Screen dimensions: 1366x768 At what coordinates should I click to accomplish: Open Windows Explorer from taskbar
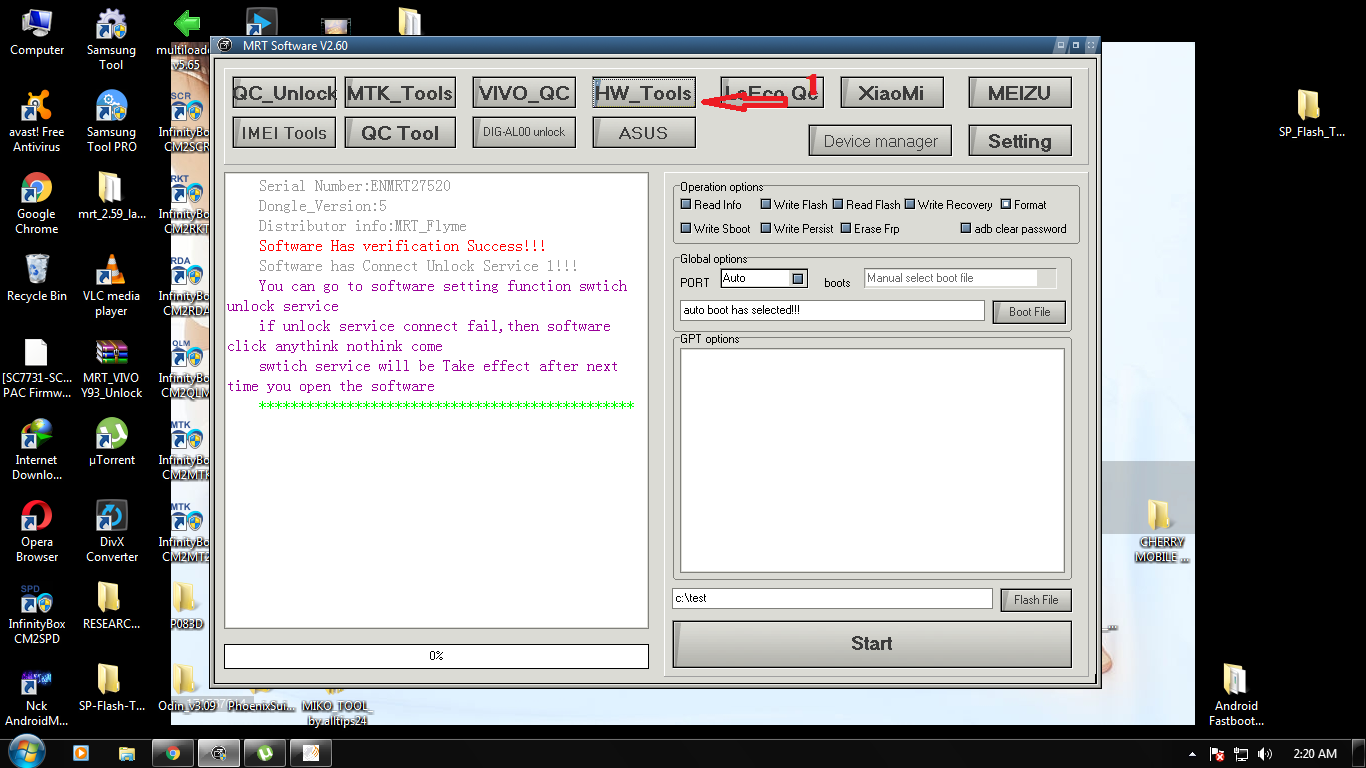pyautogui.click(x=127, y=753)
